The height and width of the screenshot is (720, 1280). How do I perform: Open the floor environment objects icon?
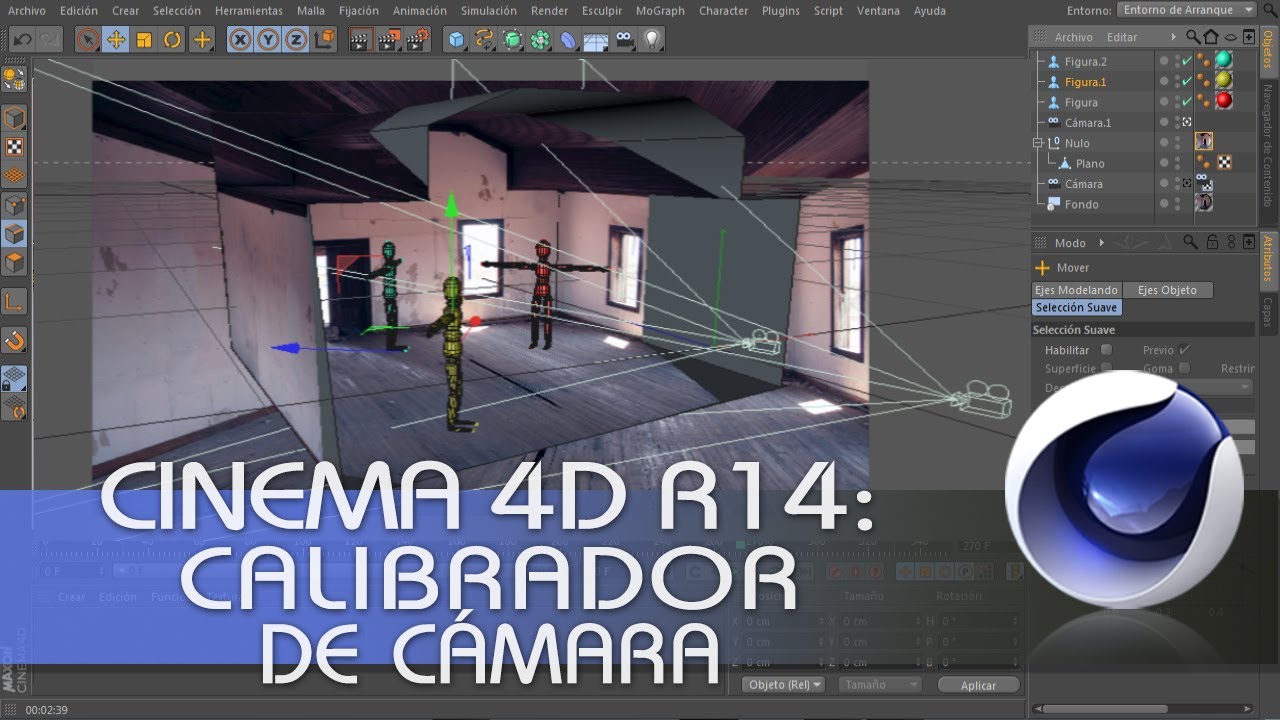(597, 40)
